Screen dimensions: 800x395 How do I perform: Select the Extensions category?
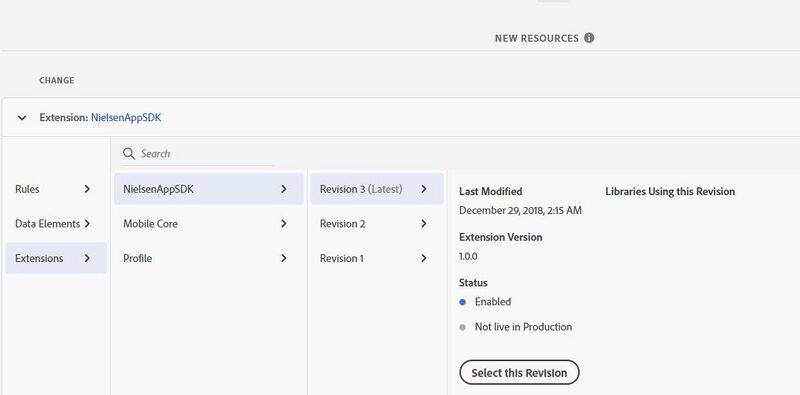56,258
